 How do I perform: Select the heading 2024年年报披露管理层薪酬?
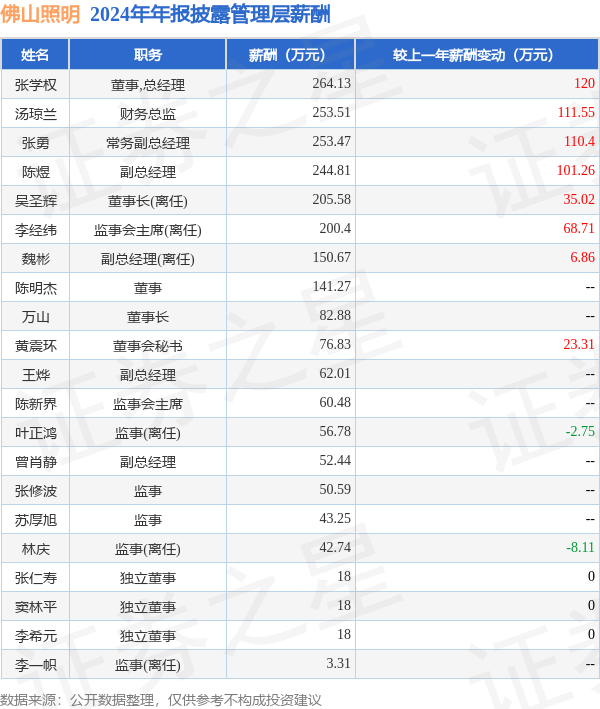(x=210, y=14)
